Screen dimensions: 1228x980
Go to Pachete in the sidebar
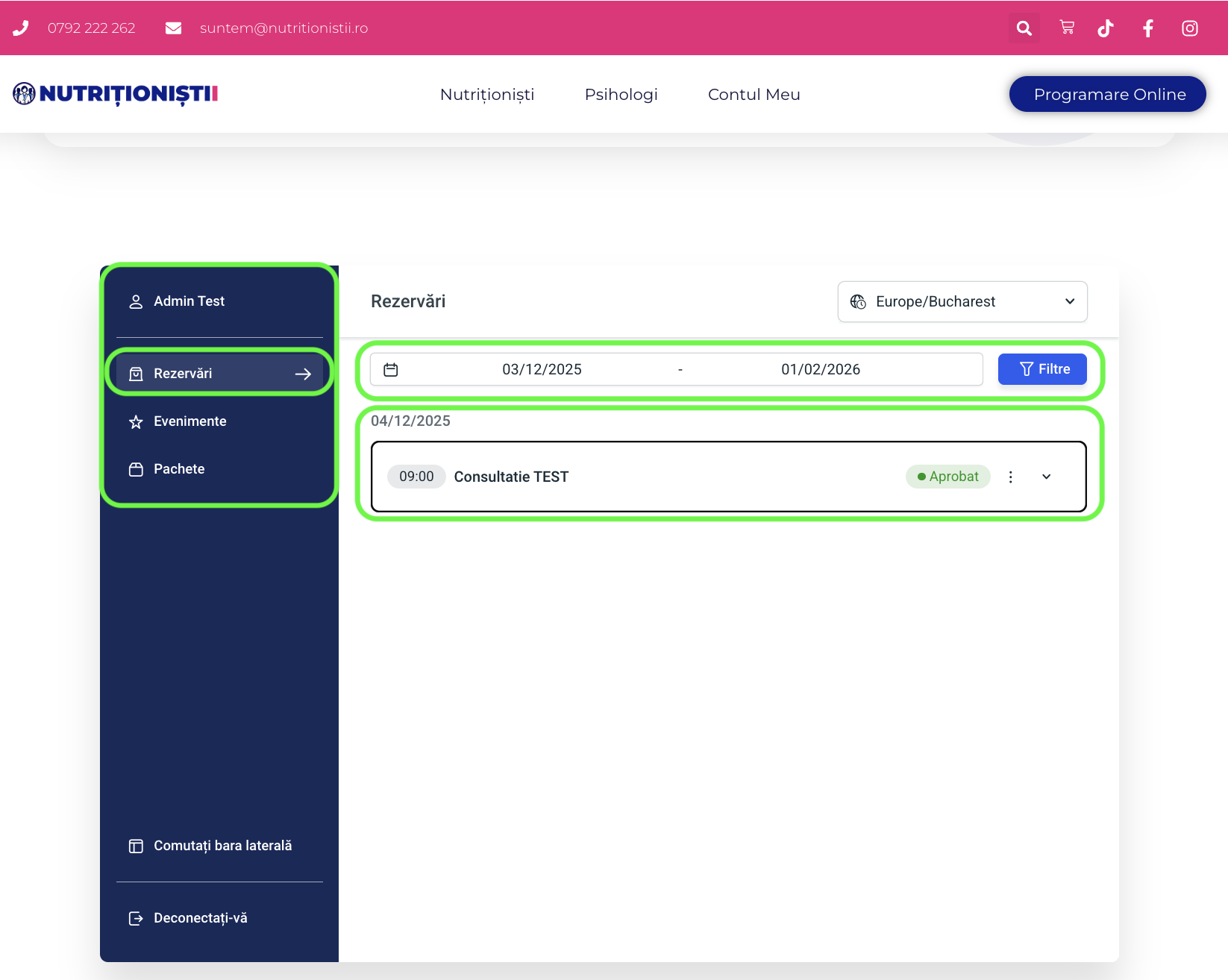click(178, 469)
